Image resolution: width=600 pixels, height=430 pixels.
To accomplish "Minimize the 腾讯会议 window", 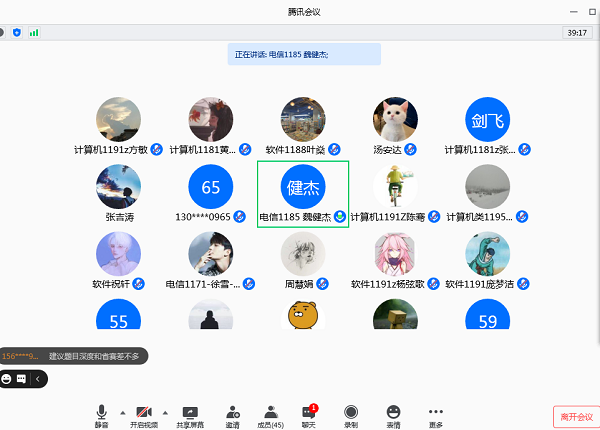I will click(573, 12).
